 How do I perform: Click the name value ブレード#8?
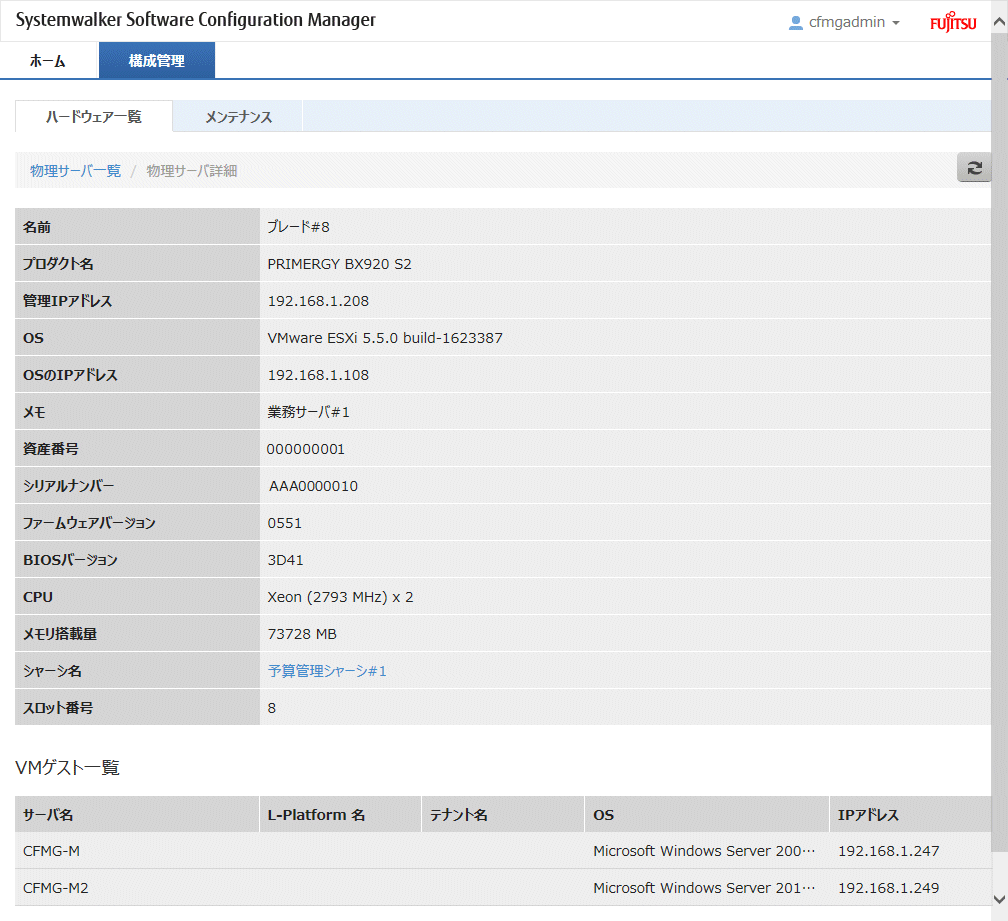(298, 227)
